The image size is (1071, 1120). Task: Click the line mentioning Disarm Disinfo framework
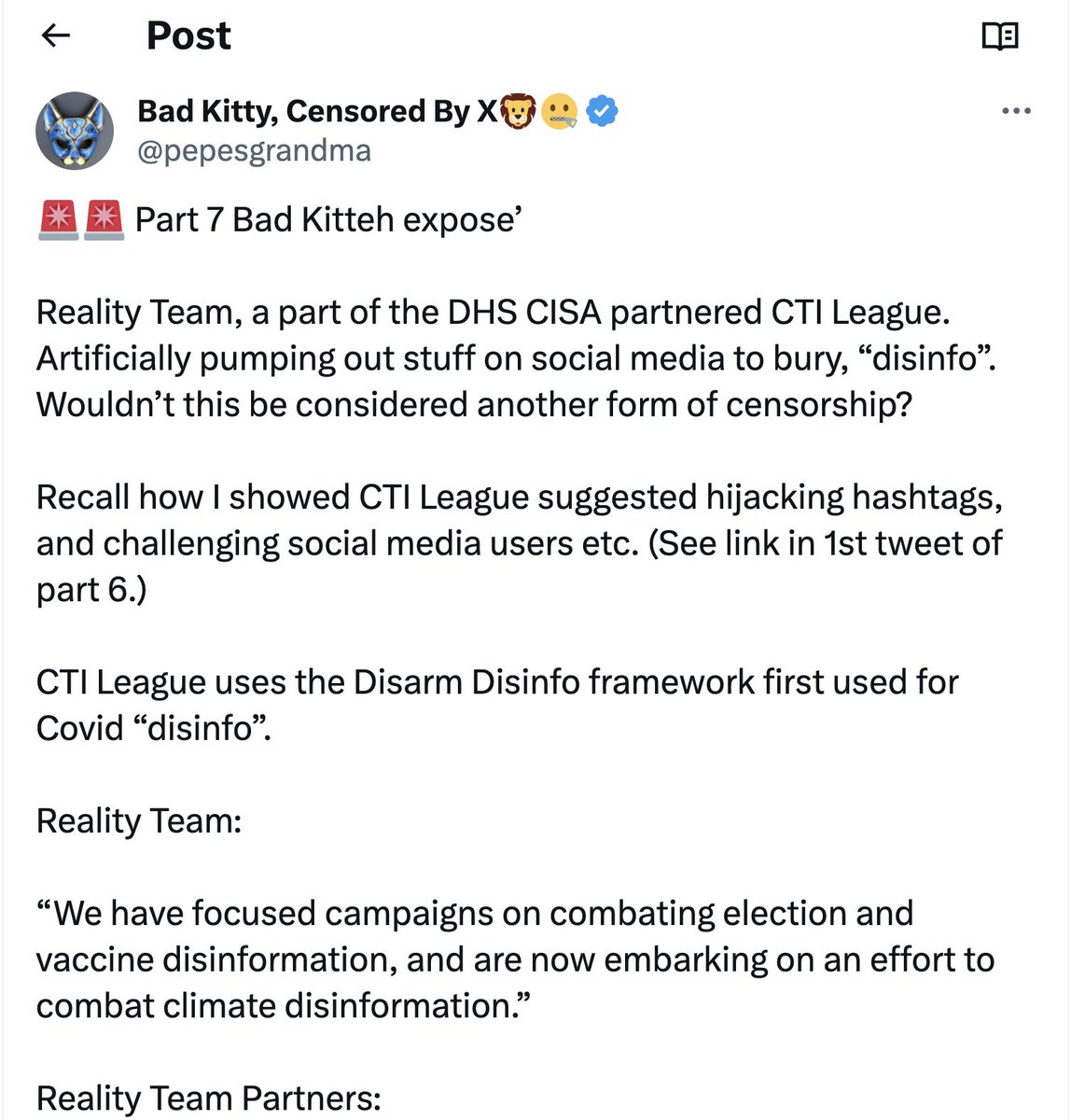coord(496,682)
